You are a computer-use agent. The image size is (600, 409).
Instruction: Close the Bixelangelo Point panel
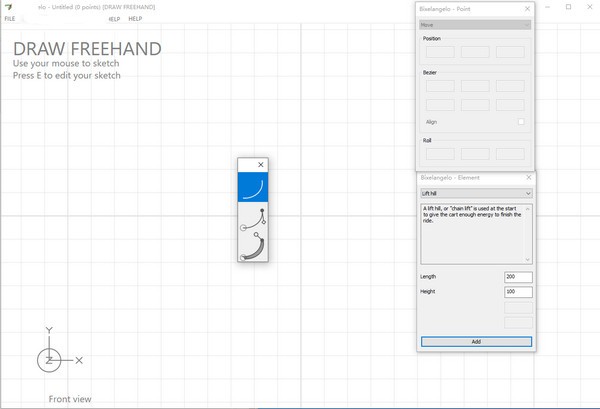point(527,9)
